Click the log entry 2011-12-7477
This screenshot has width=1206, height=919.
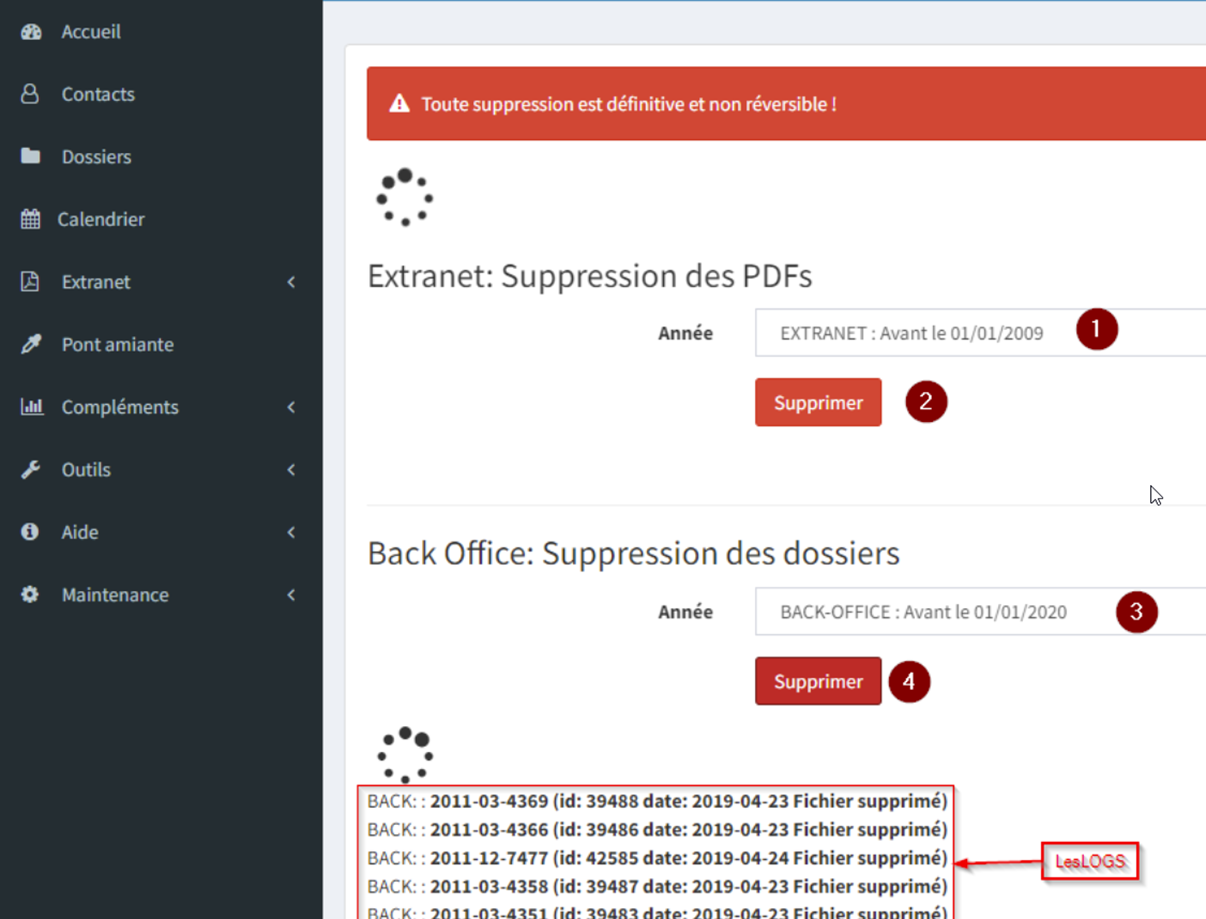pyautogui.click(x=656, y=858)
